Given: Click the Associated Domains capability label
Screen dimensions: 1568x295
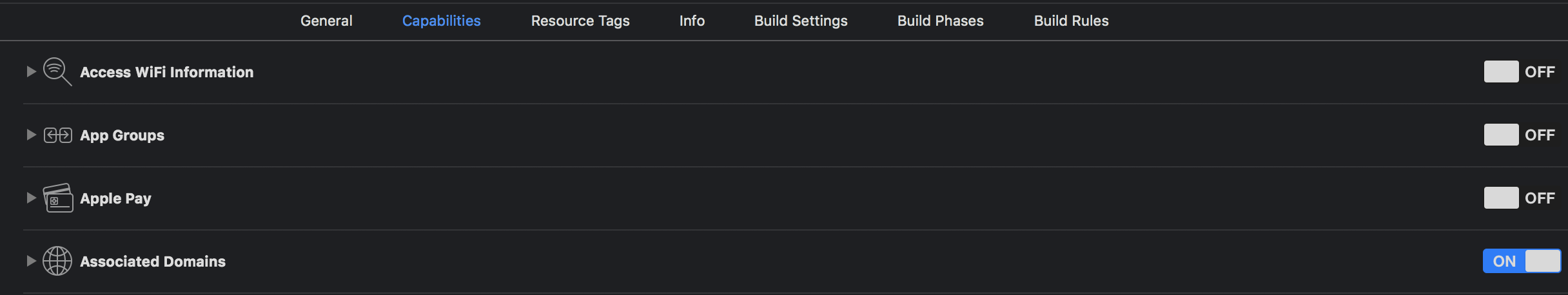Looking at the screenshot, I should (x=153, y=262).
